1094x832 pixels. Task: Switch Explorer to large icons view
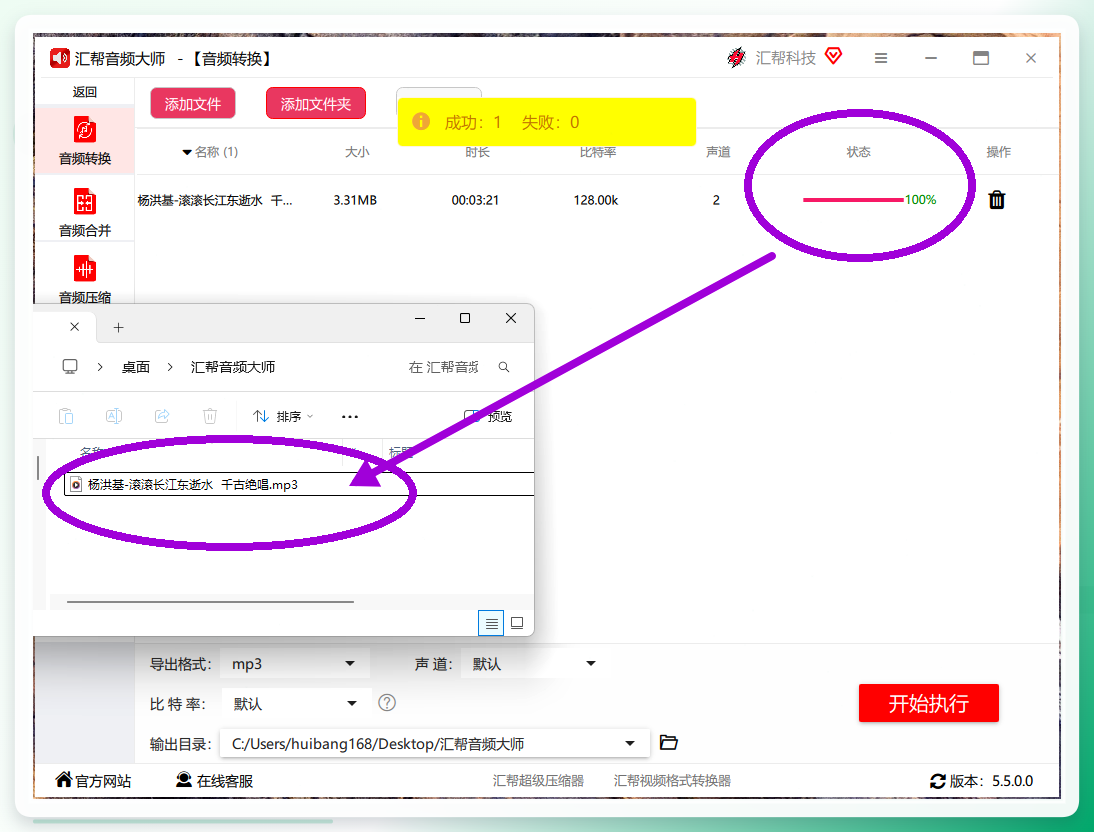pos(517,623)
